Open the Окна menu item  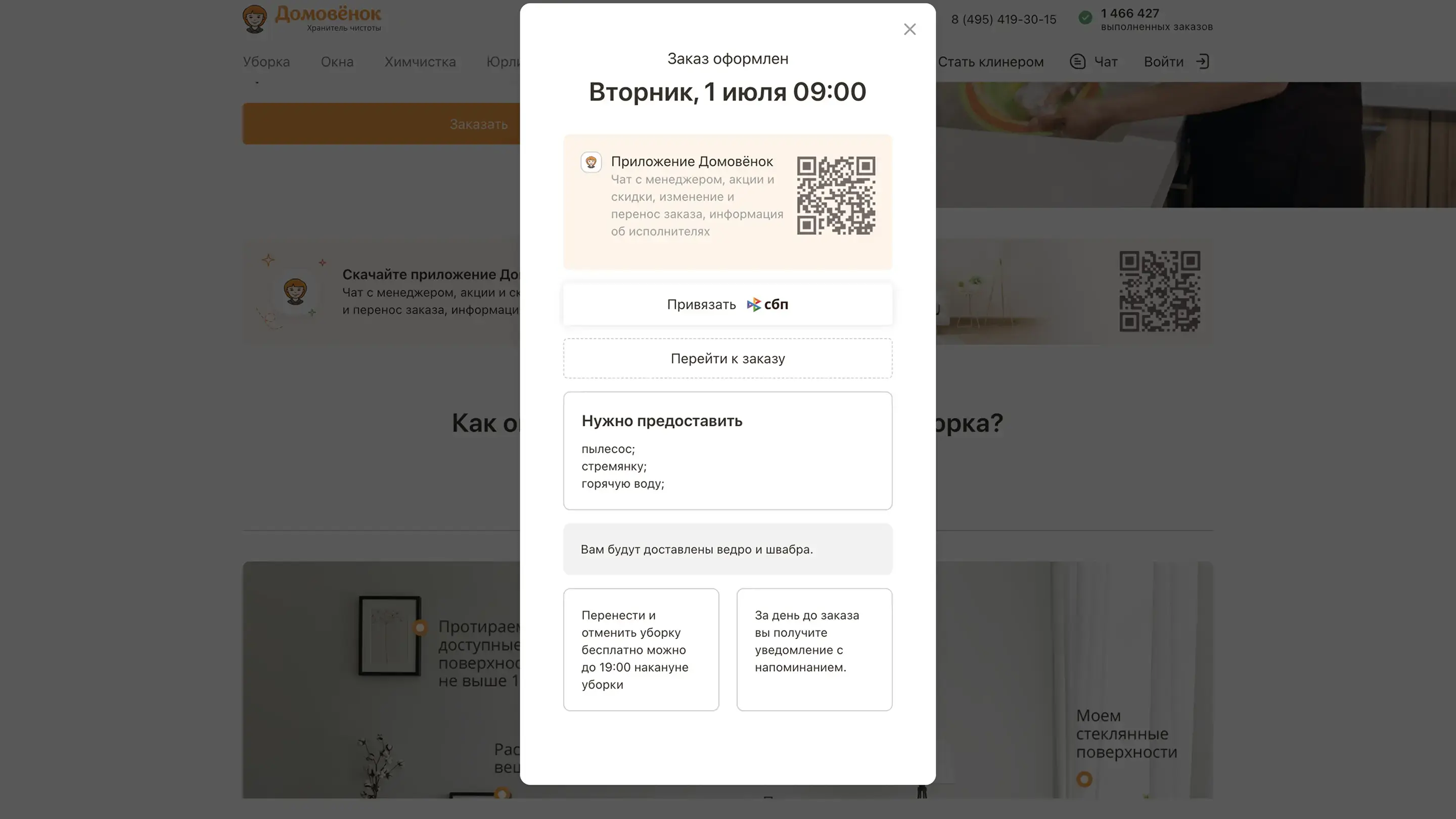(x=337, y=62)
